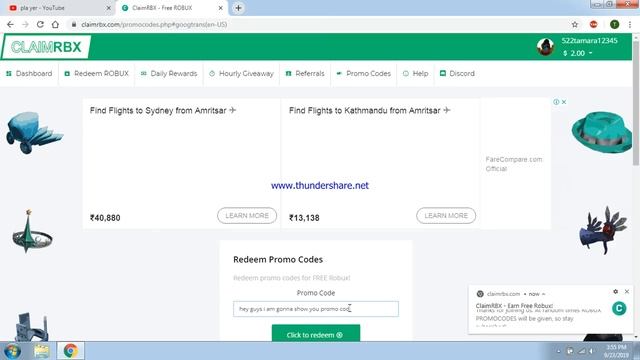Reload the current page
The image size is (640, 360).
40,24
